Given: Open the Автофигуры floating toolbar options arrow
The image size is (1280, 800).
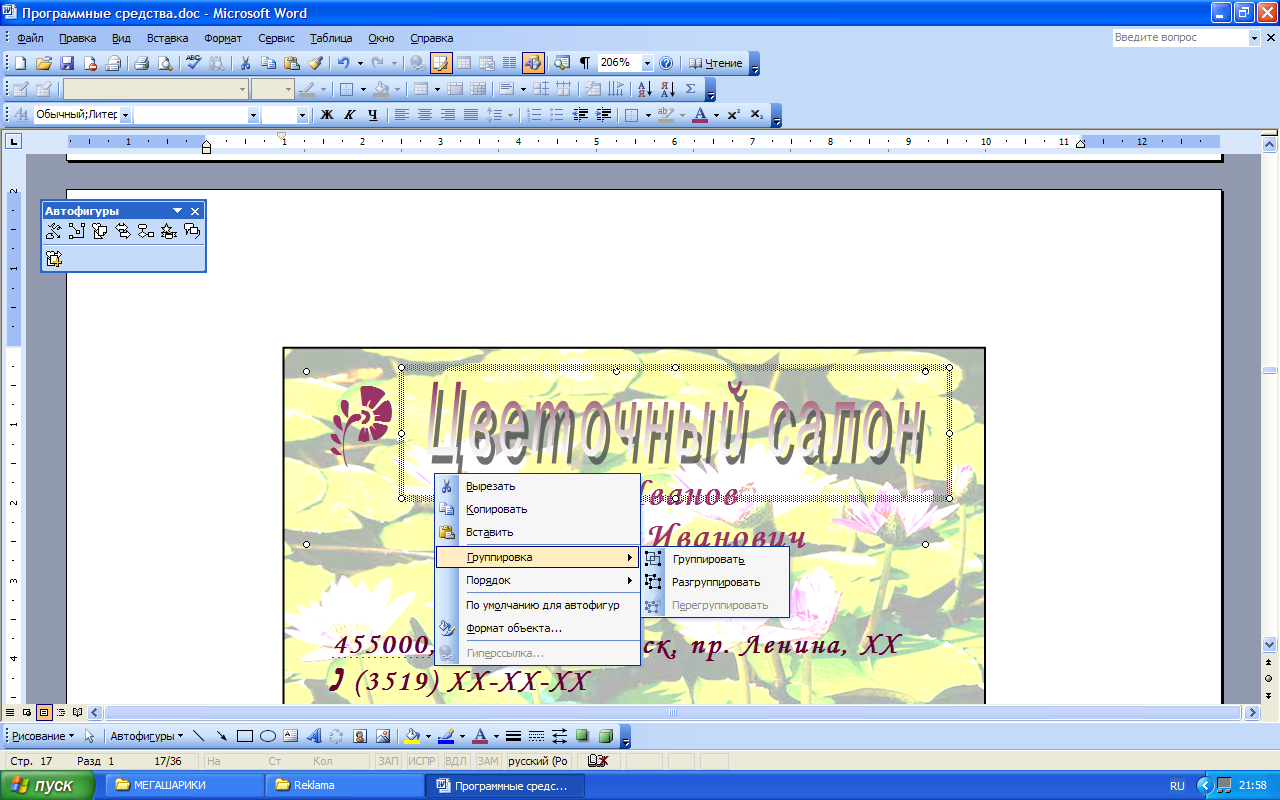Looking at the screenshot, I should pyautogui.click(x=177, y=211).
